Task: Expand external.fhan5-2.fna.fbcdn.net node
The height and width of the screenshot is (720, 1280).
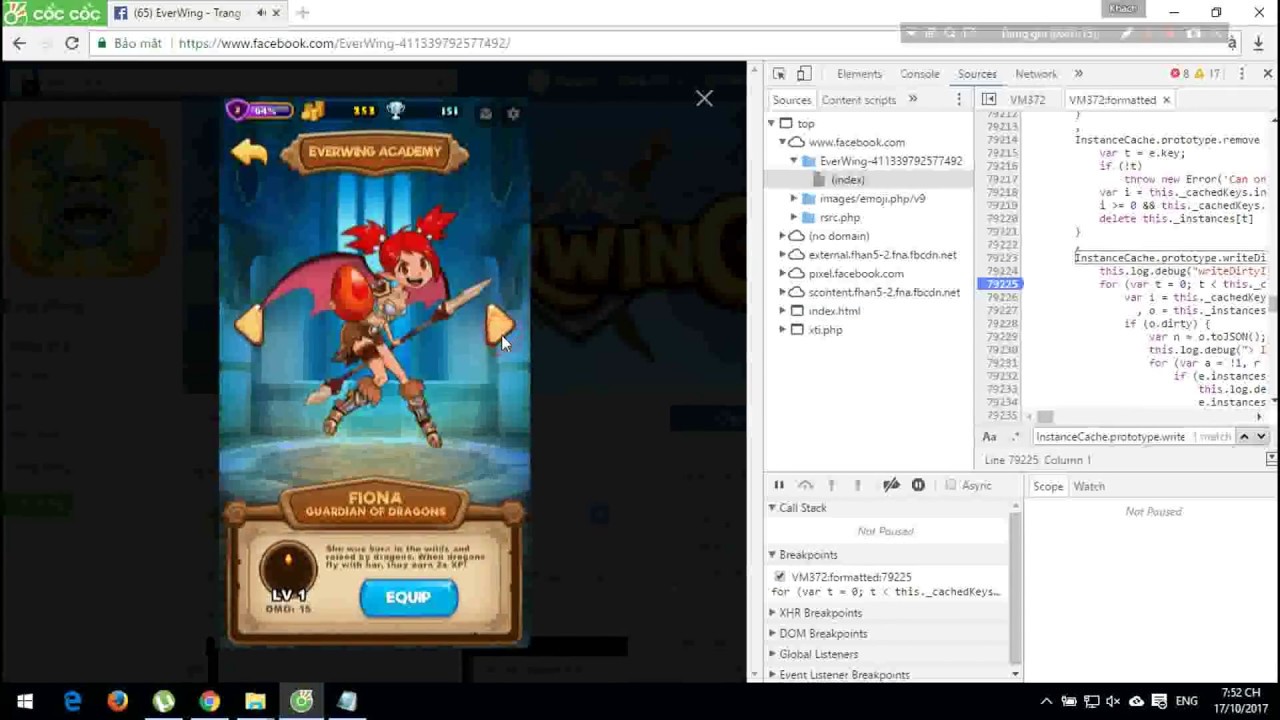Action: [783, 254]
